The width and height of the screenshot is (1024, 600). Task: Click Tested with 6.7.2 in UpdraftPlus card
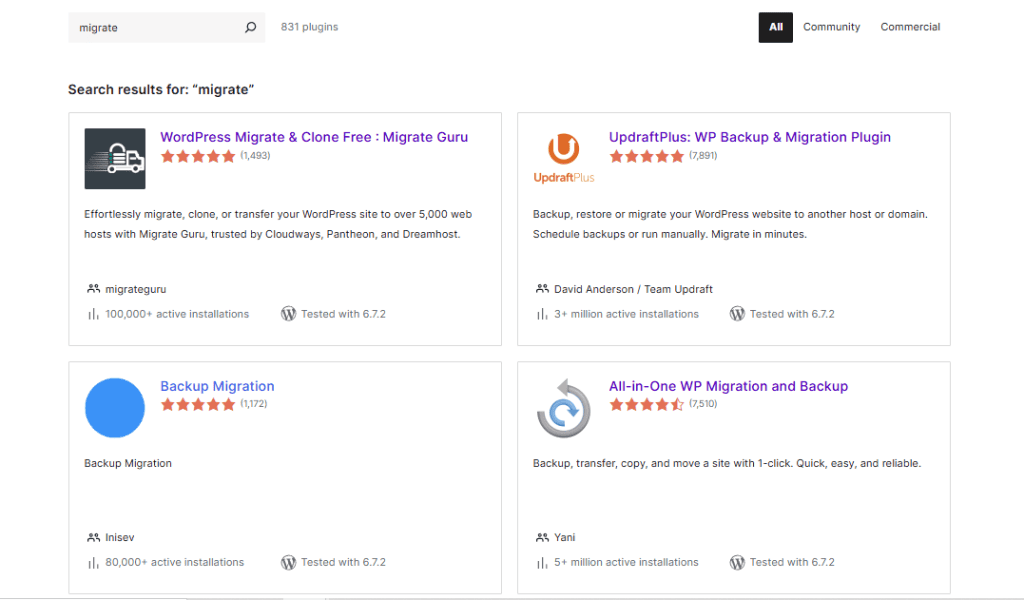pos(792,314)
